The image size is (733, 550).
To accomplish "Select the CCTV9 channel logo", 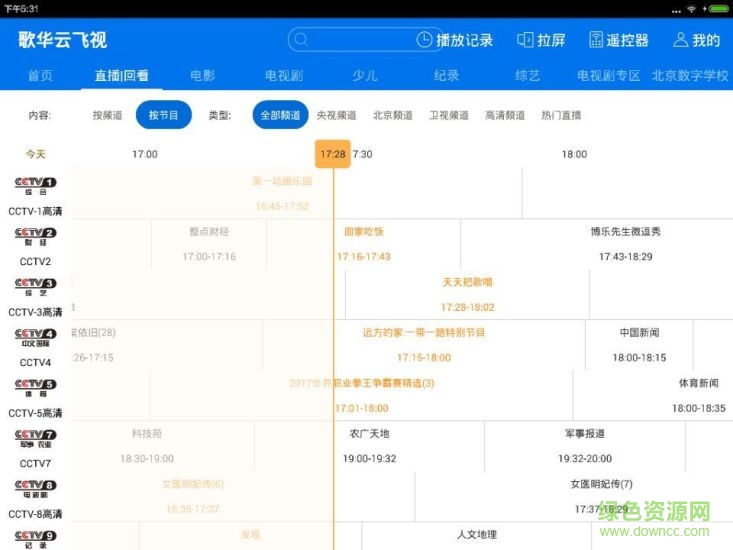I will (36, 539).
